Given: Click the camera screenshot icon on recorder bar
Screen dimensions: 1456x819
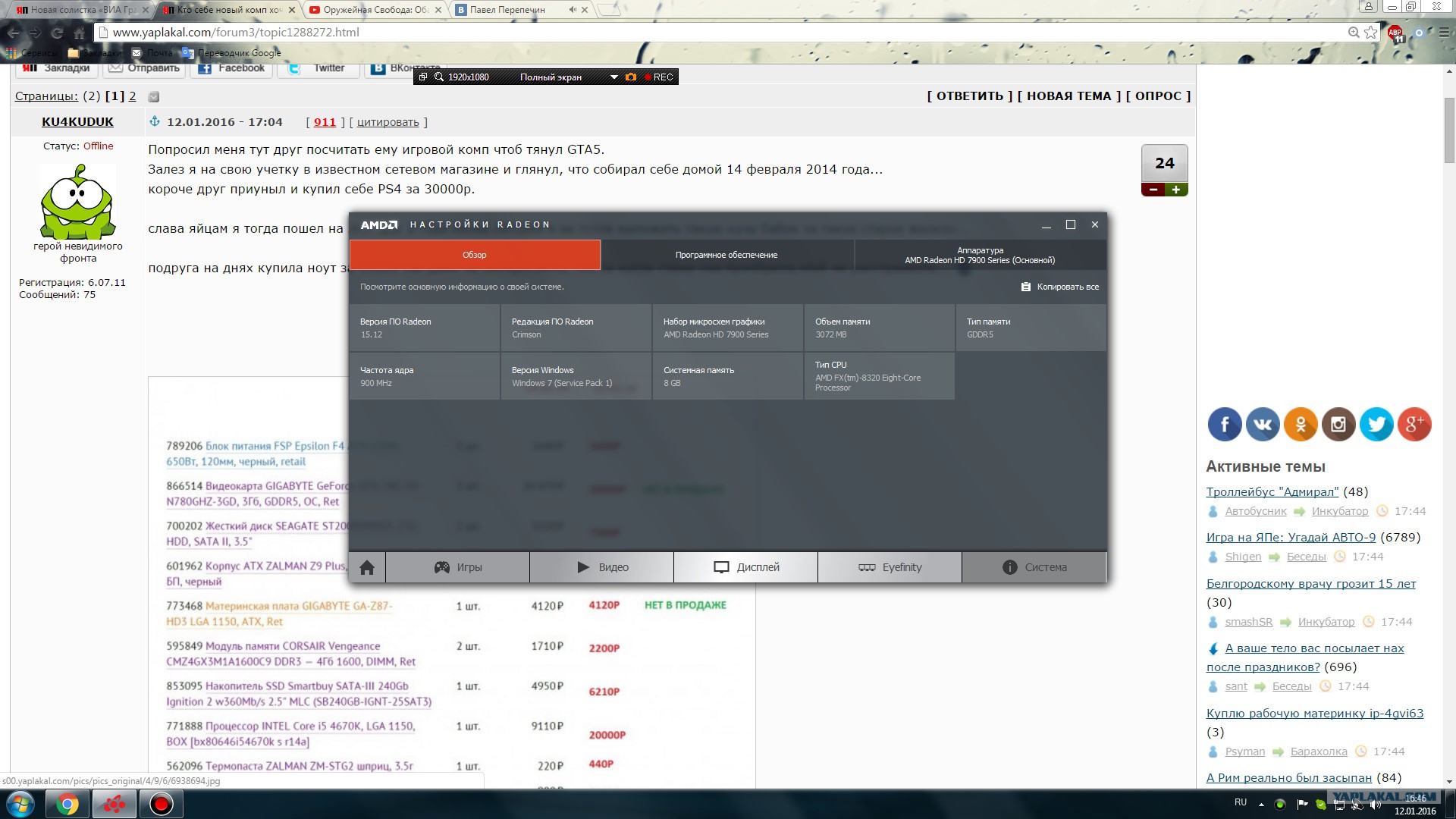Looking at the screenshot, I should (x=631, y=77).
